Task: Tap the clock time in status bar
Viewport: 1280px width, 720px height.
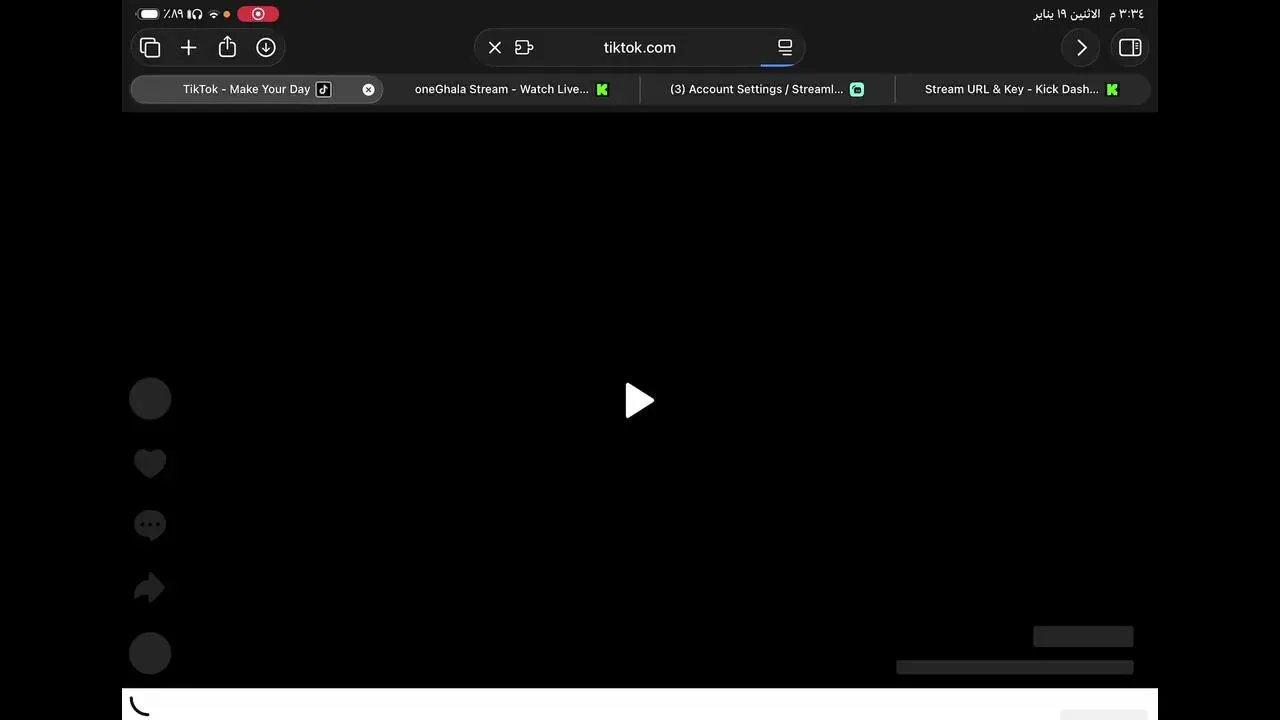Action: click(x=1127, y=14)
